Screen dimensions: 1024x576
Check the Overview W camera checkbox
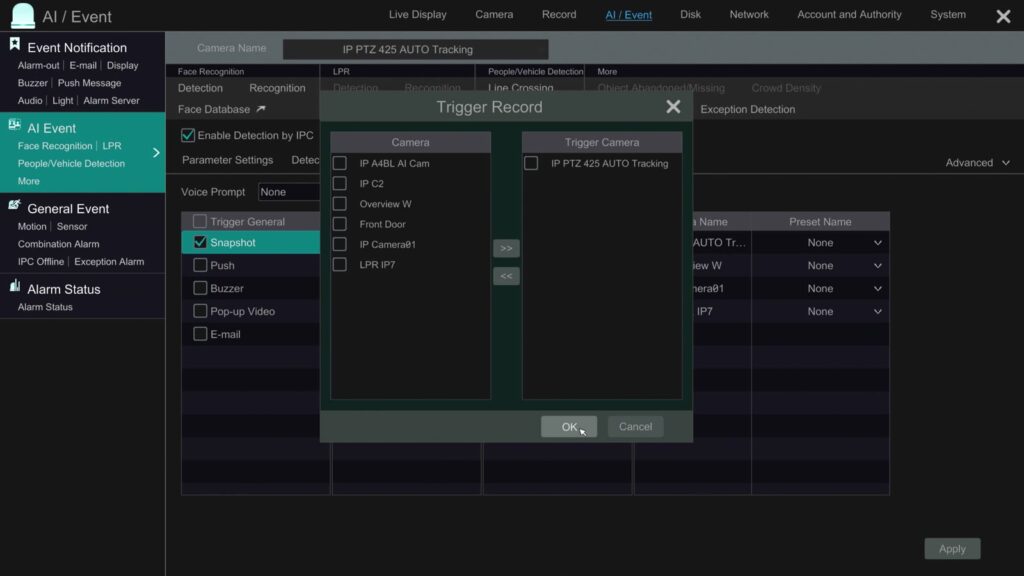tap(340, 203)
